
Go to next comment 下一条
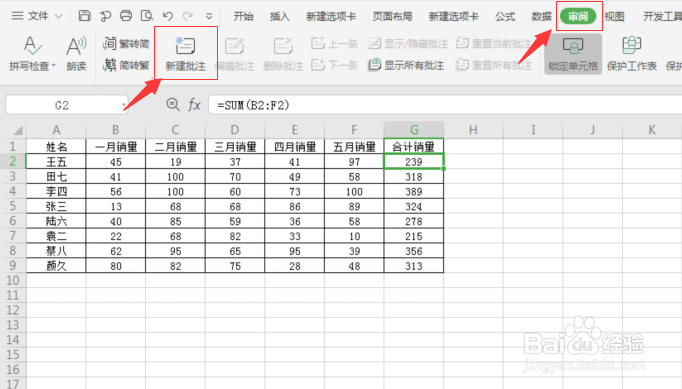coord(334,65)
